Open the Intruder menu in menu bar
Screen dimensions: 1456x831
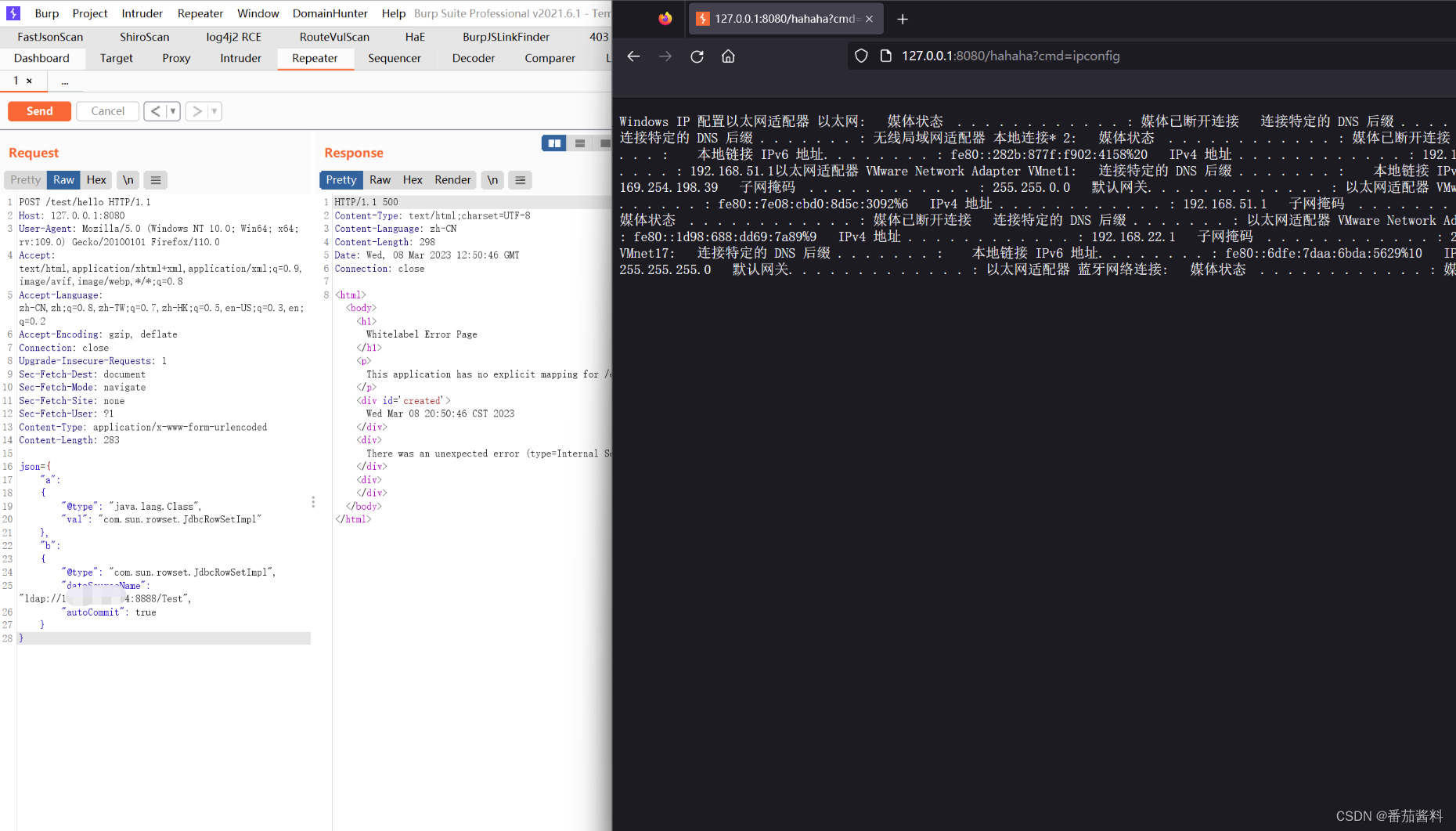pyautogui.click(x=142, y=13)
